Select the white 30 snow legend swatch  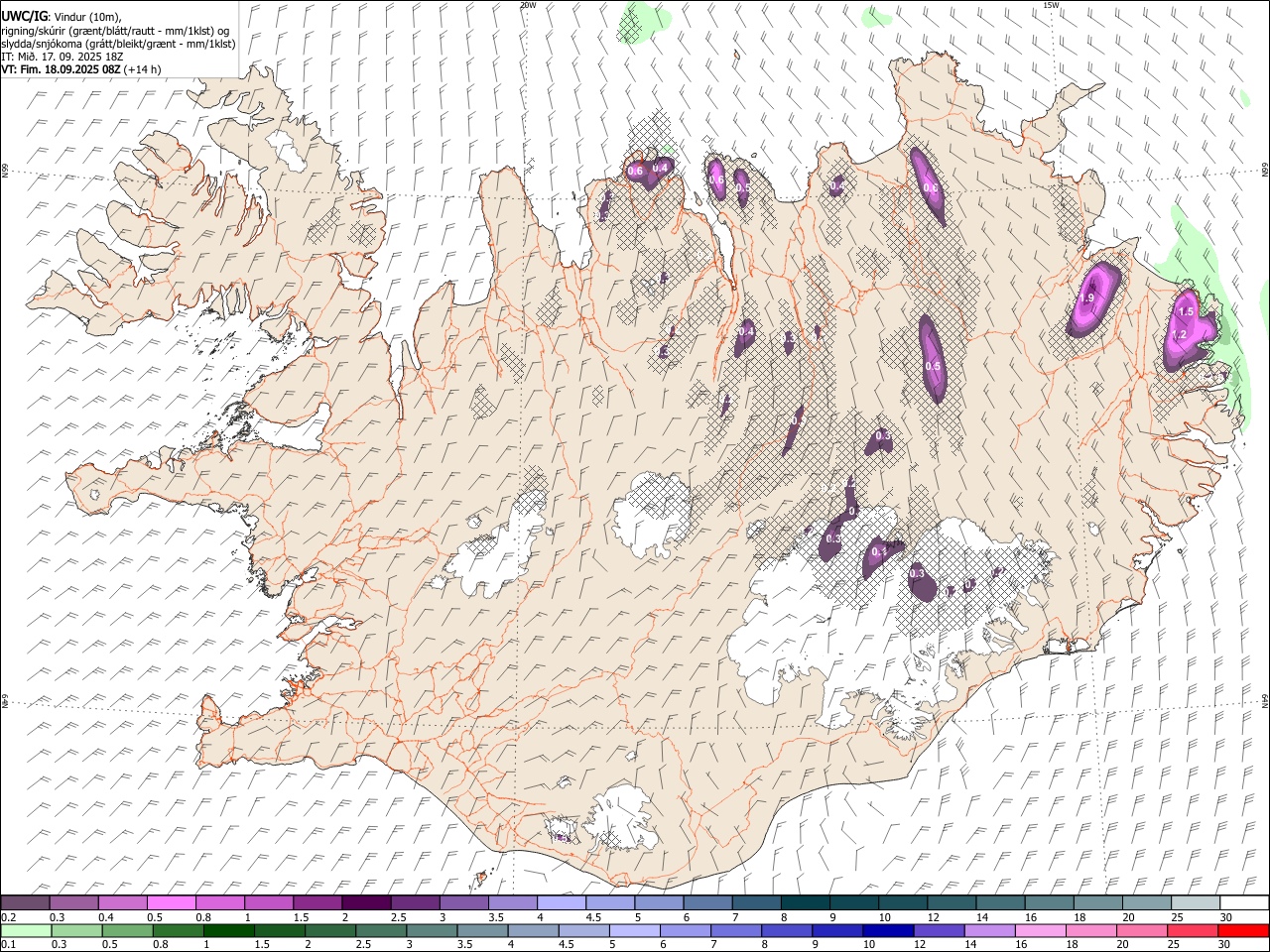1244,902
